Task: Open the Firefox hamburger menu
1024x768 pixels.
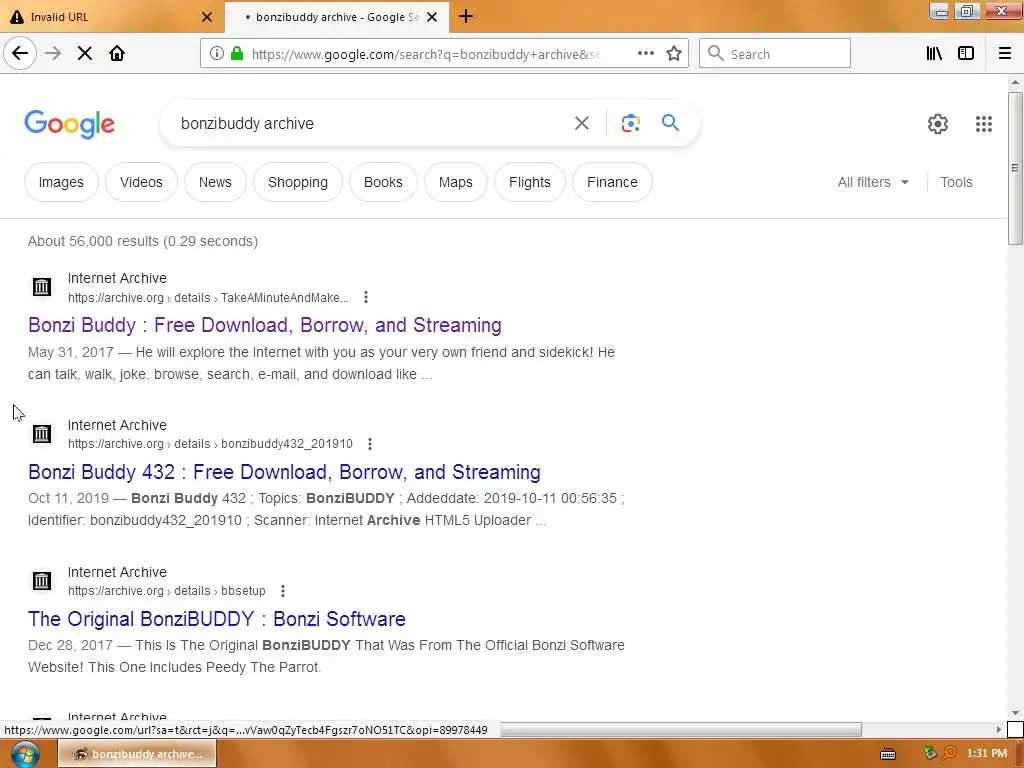Action: click(1005, 54)
